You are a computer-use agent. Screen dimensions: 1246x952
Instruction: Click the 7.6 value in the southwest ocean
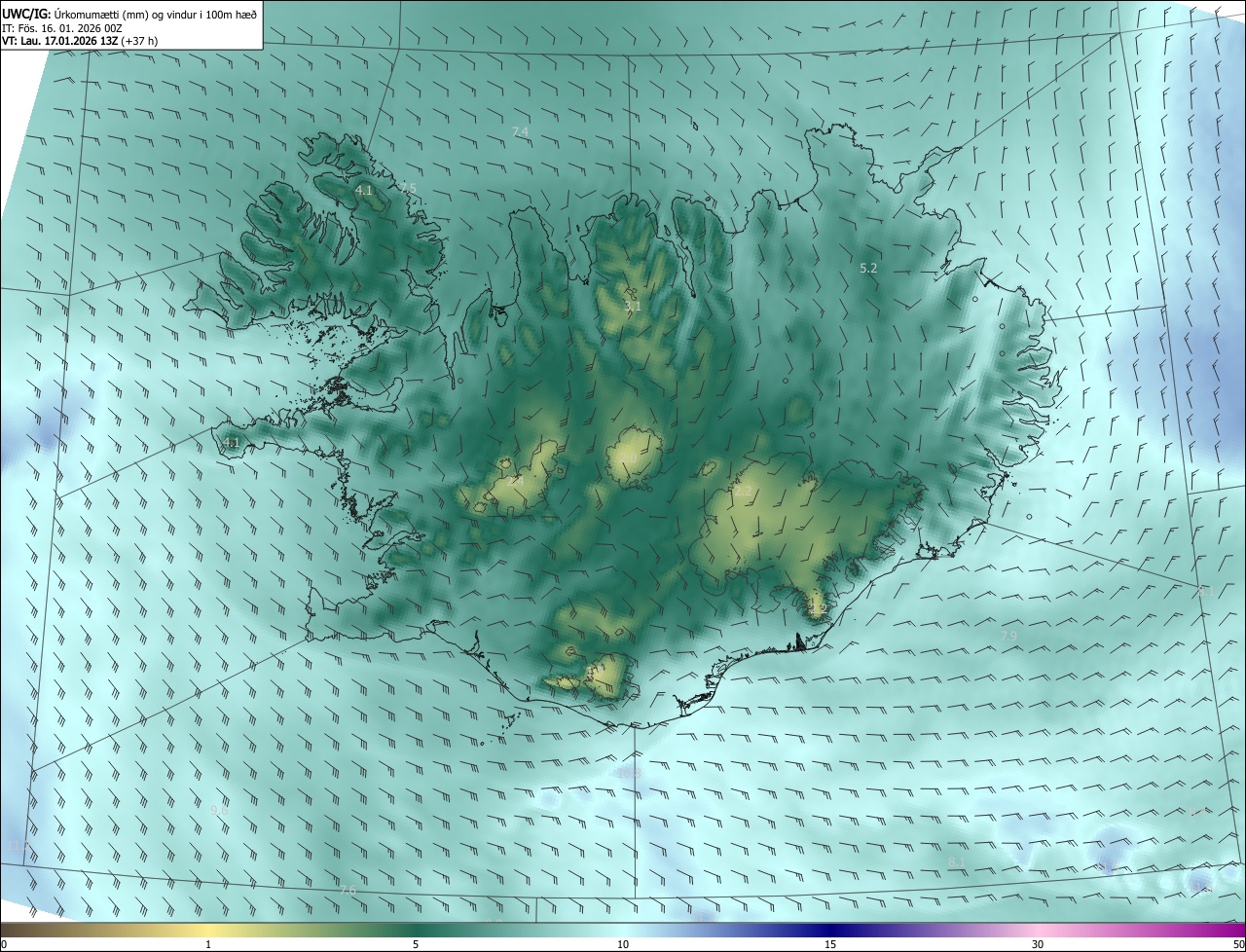coord(348,890)
